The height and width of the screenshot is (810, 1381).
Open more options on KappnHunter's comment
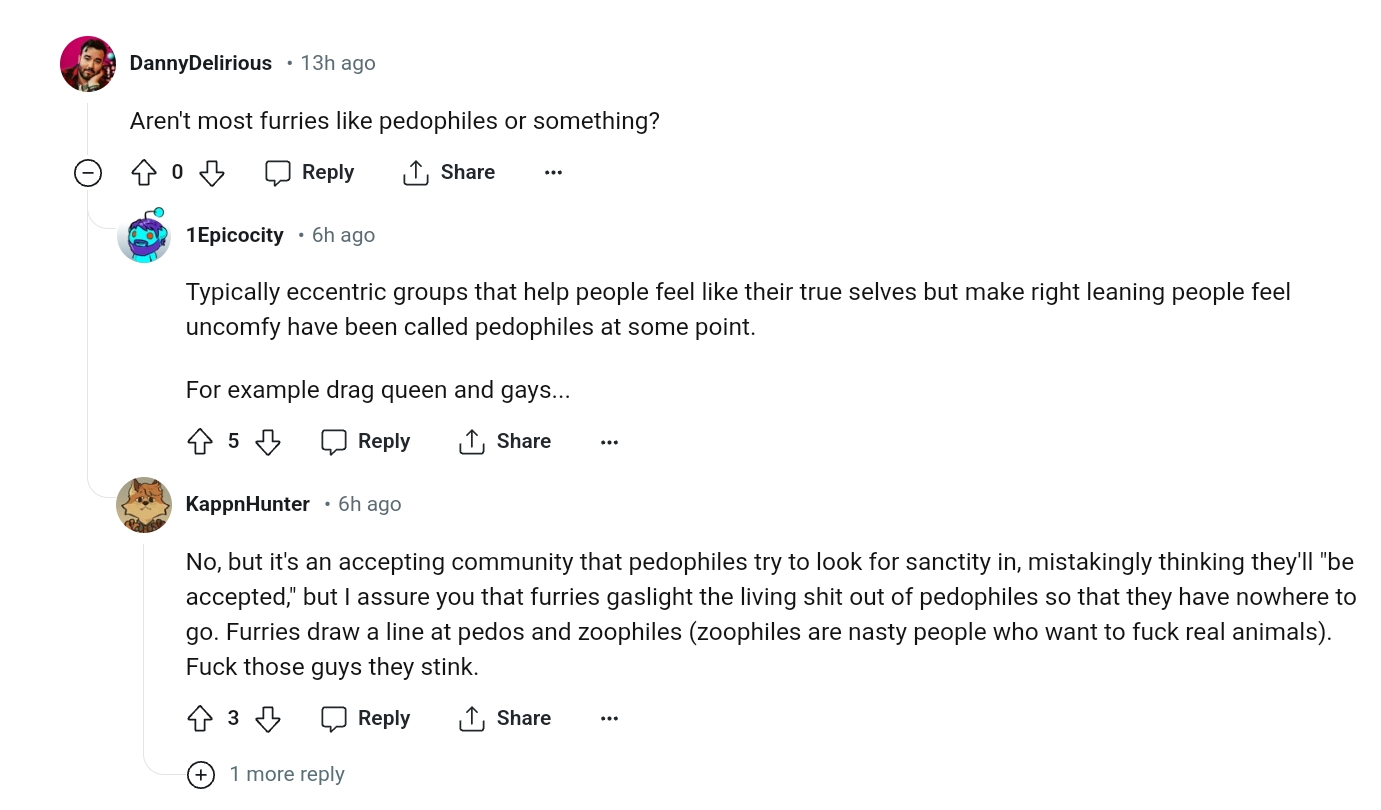coord(609,719)
